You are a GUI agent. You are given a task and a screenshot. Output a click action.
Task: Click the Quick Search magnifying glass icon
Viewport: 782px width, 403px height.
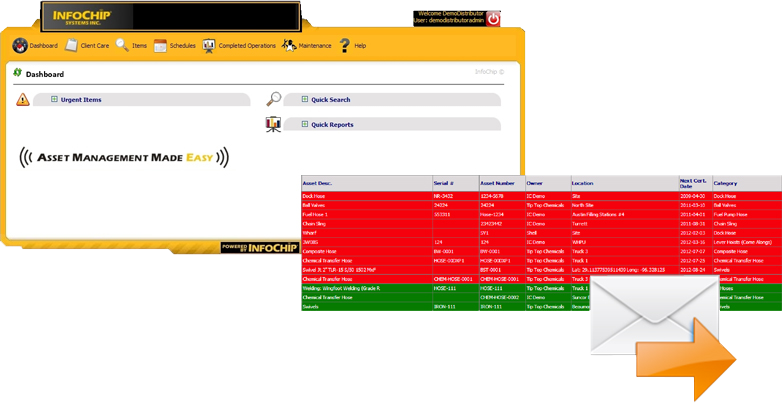tap(273, 99)
